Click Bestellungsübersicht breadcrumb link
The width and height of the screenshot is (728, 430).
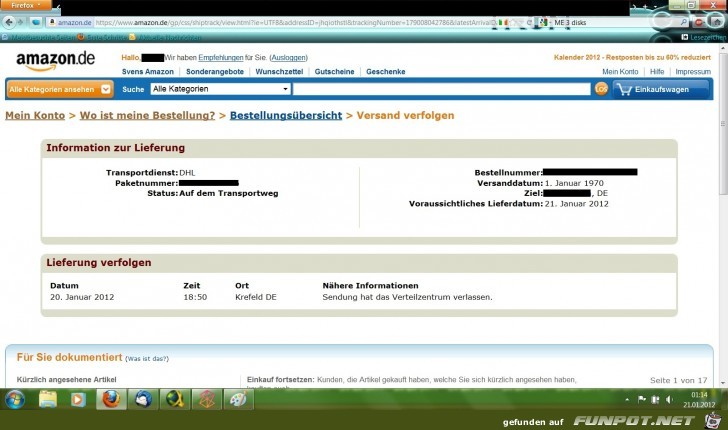tap(286, 115)
